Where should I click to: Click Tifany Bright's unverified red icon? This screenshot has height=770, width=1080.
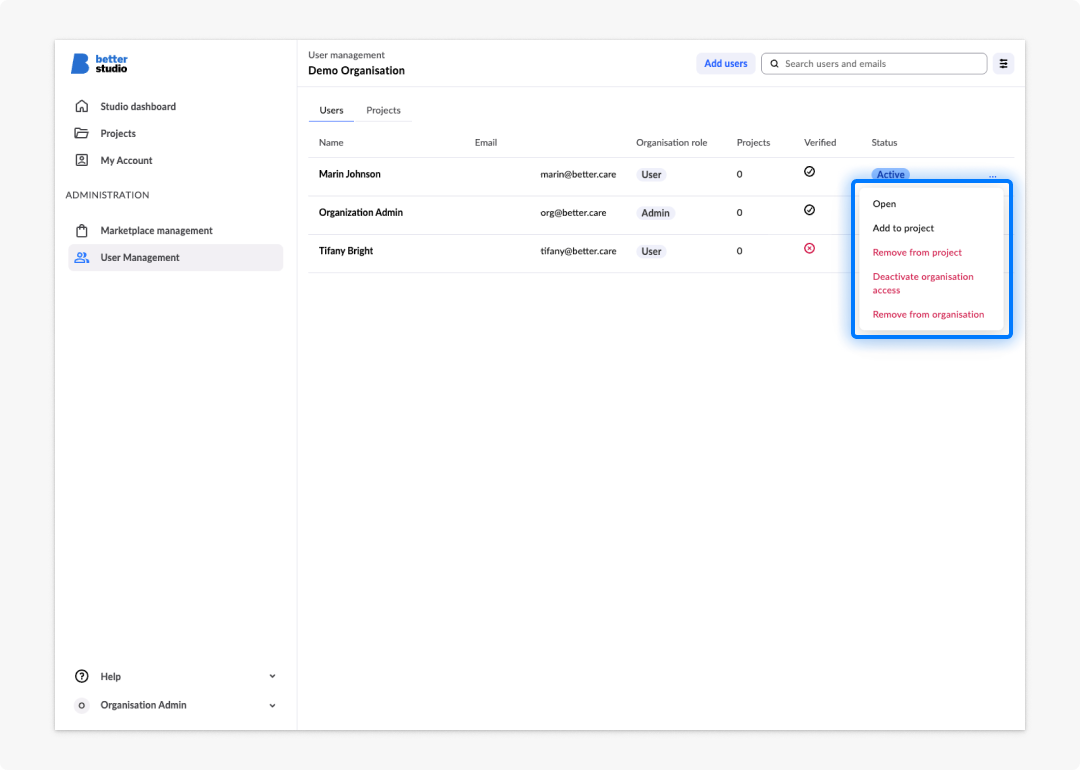click(x=809, y=248)
